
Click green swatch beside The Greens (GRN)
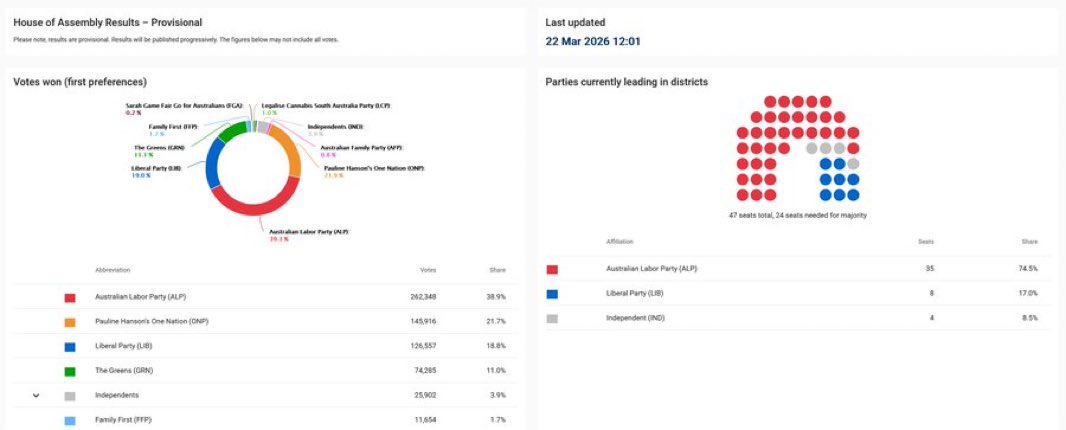click(69, 371)
